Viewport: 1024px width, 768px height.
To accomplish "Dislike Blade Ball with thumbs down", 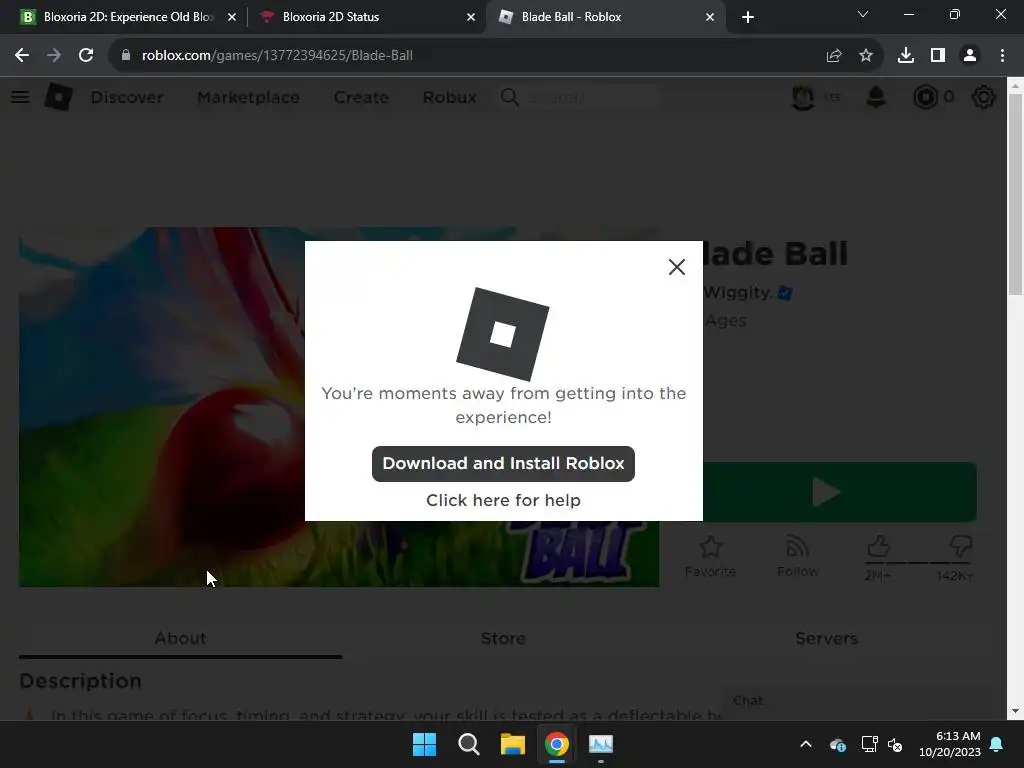I will point(961,547).
